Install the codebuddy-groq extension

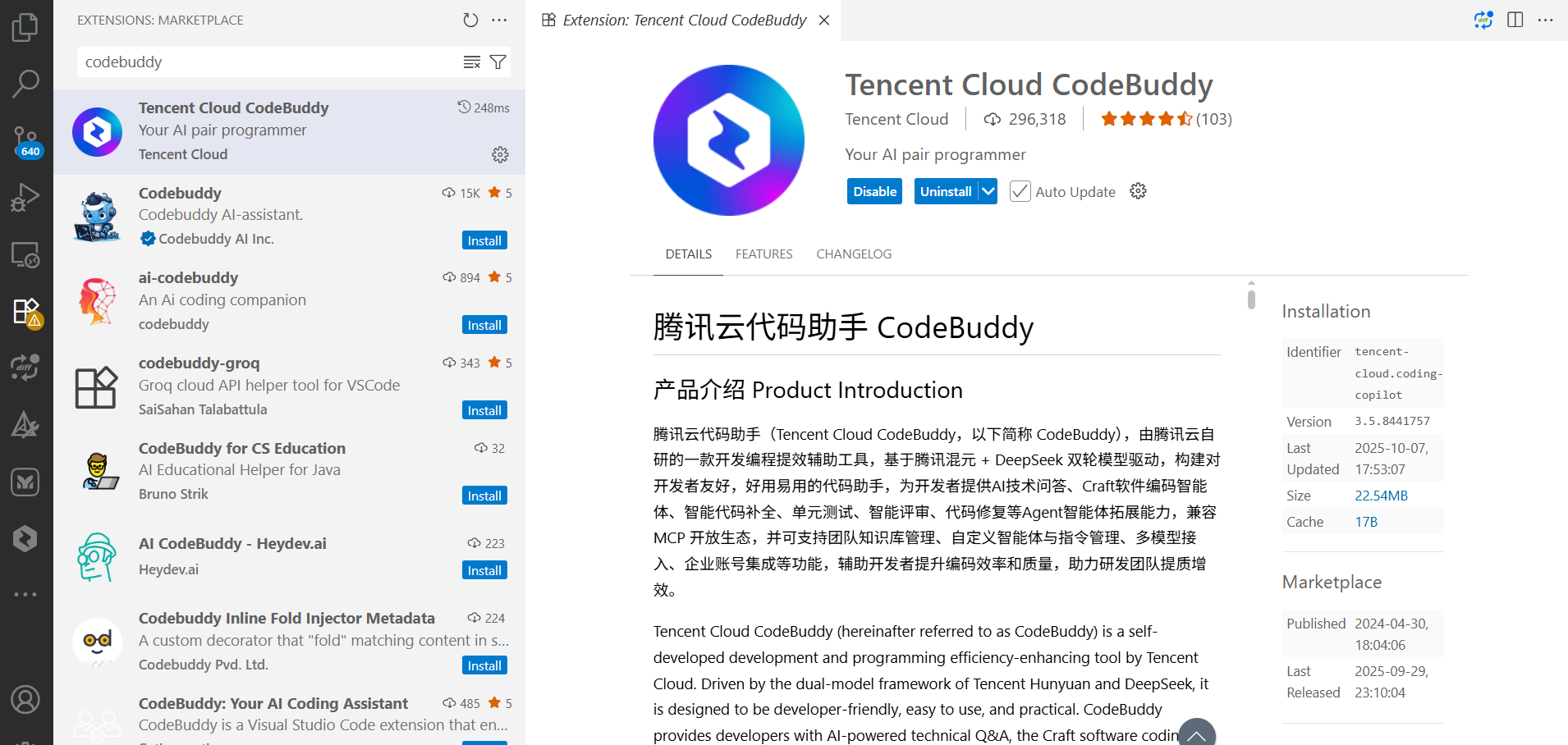click(x=484, y=410)
